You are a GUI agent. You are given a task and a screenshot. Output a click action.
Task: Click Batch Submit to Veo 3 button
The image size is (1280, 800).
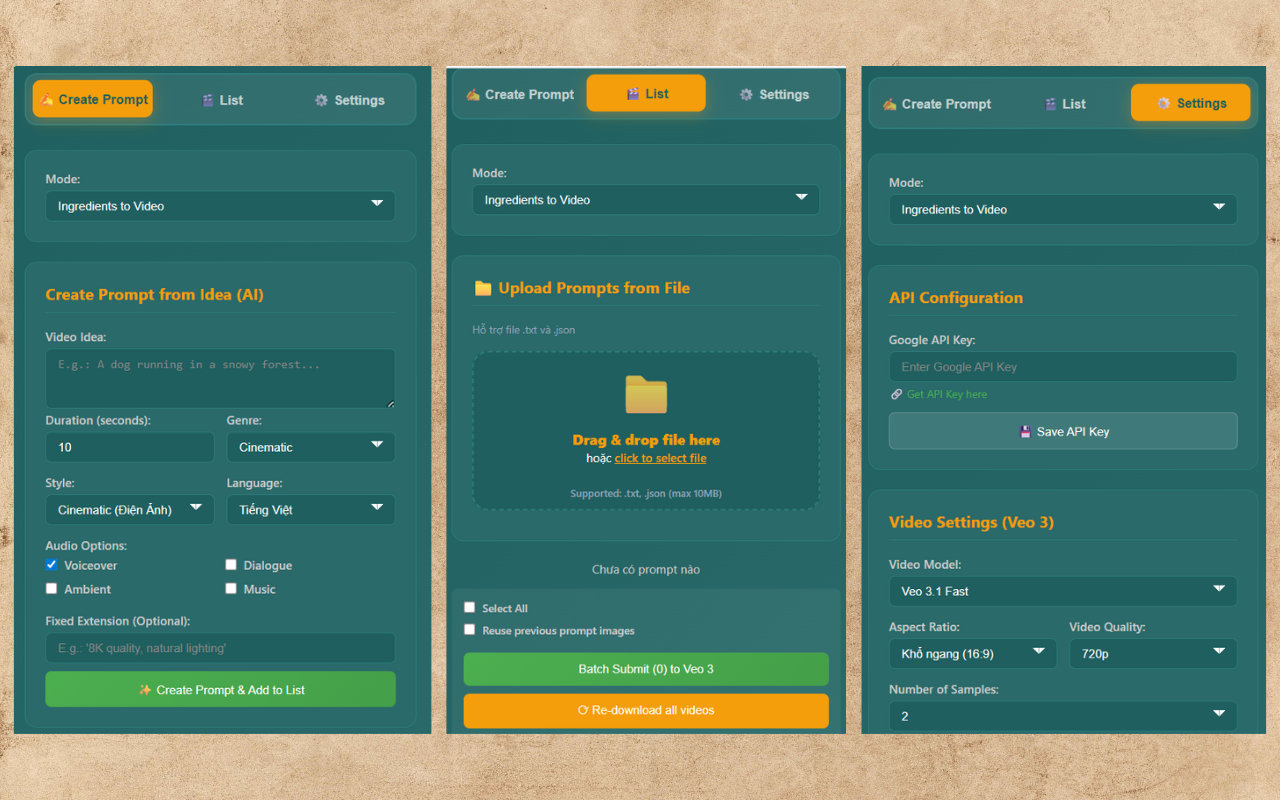click(x=646, y=669)
